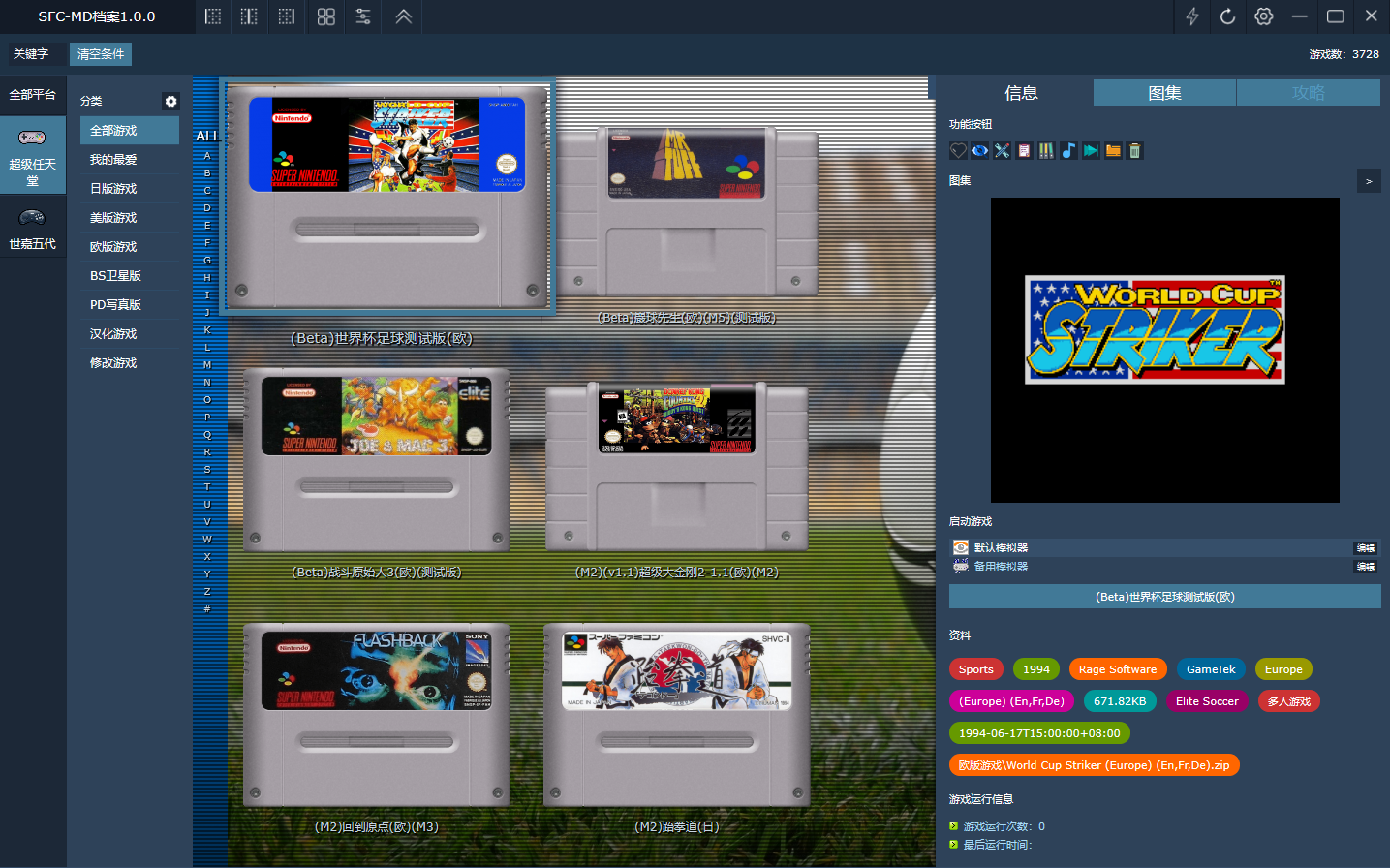Refresh the game list with circular arrow

click(x=1227, y=16)
